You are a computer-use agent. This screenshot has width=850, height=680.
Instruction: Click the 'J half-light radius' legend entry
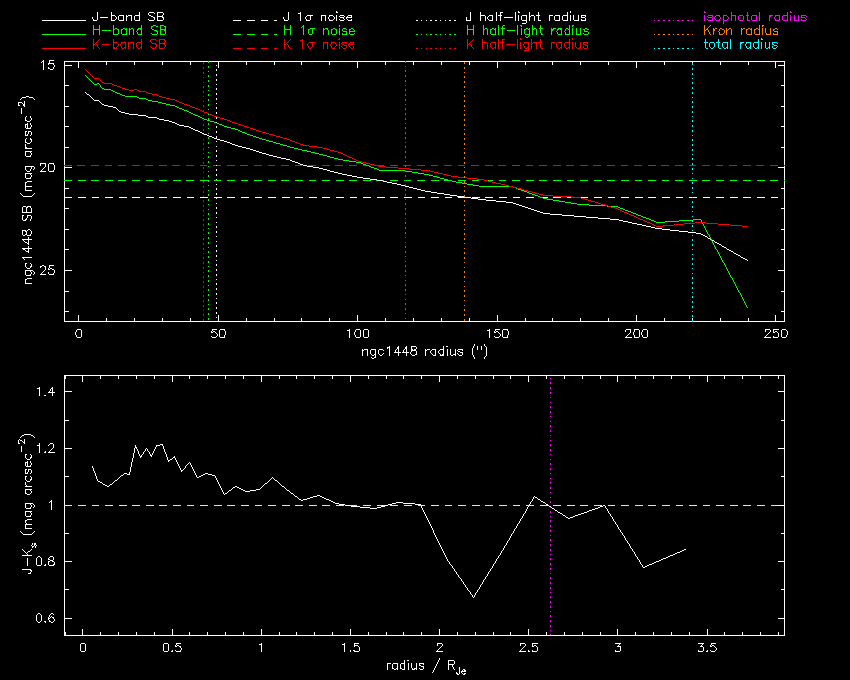click(526, 18)
